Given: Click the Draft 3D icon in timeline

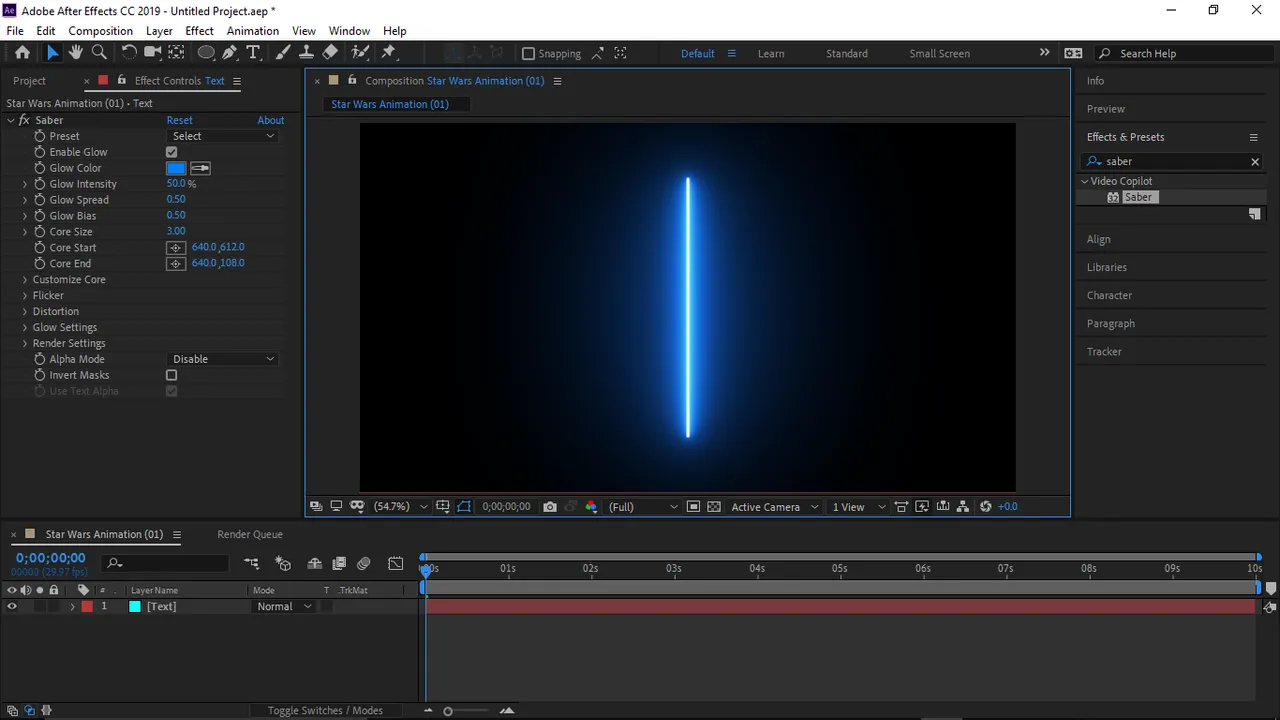Looking at the screenshot, I should 283,564.
